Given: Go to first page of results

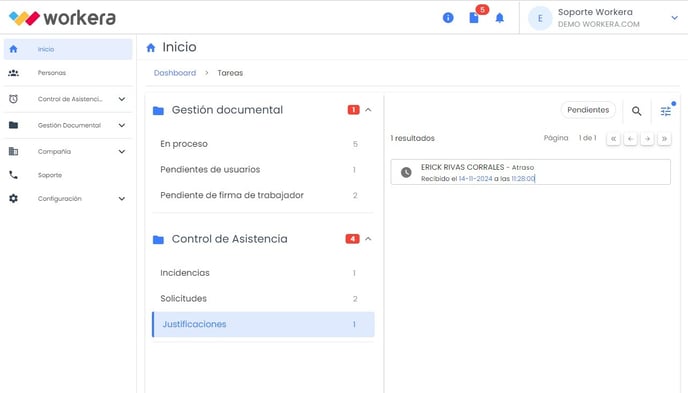Looking at the screenshot, I should (x=613, y=139).
